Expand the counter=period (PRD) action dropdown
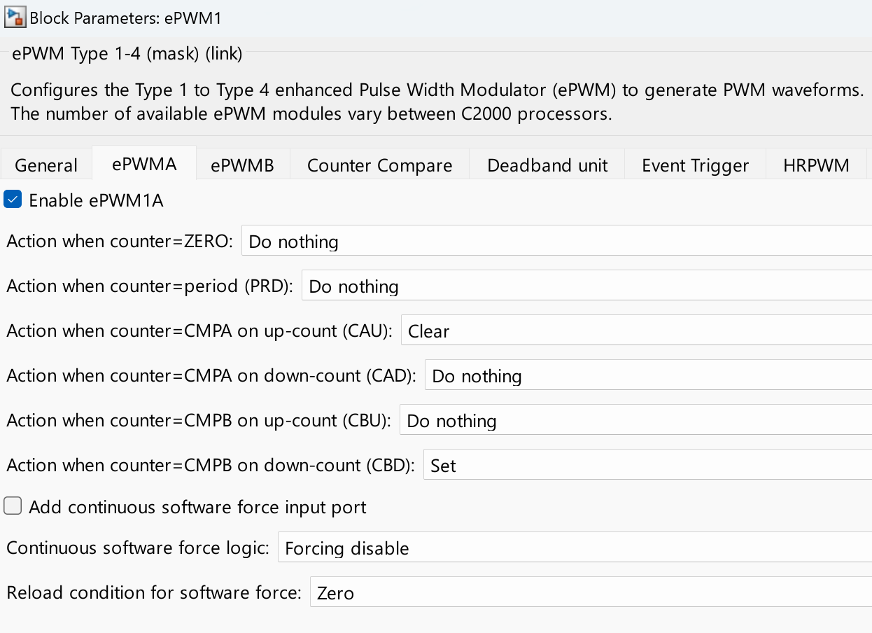 [586, 287]
